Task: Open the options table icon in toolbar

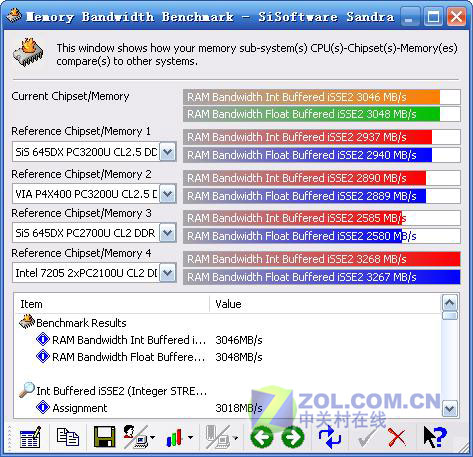Action: click(30, 437)
